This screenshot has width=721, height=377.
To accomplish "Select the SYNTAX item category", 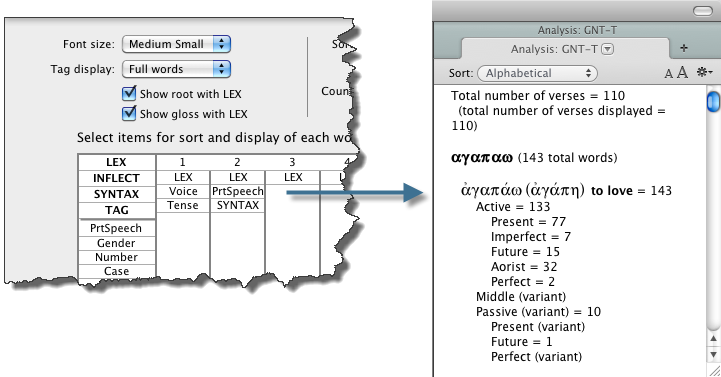I will tap(116, 194).
